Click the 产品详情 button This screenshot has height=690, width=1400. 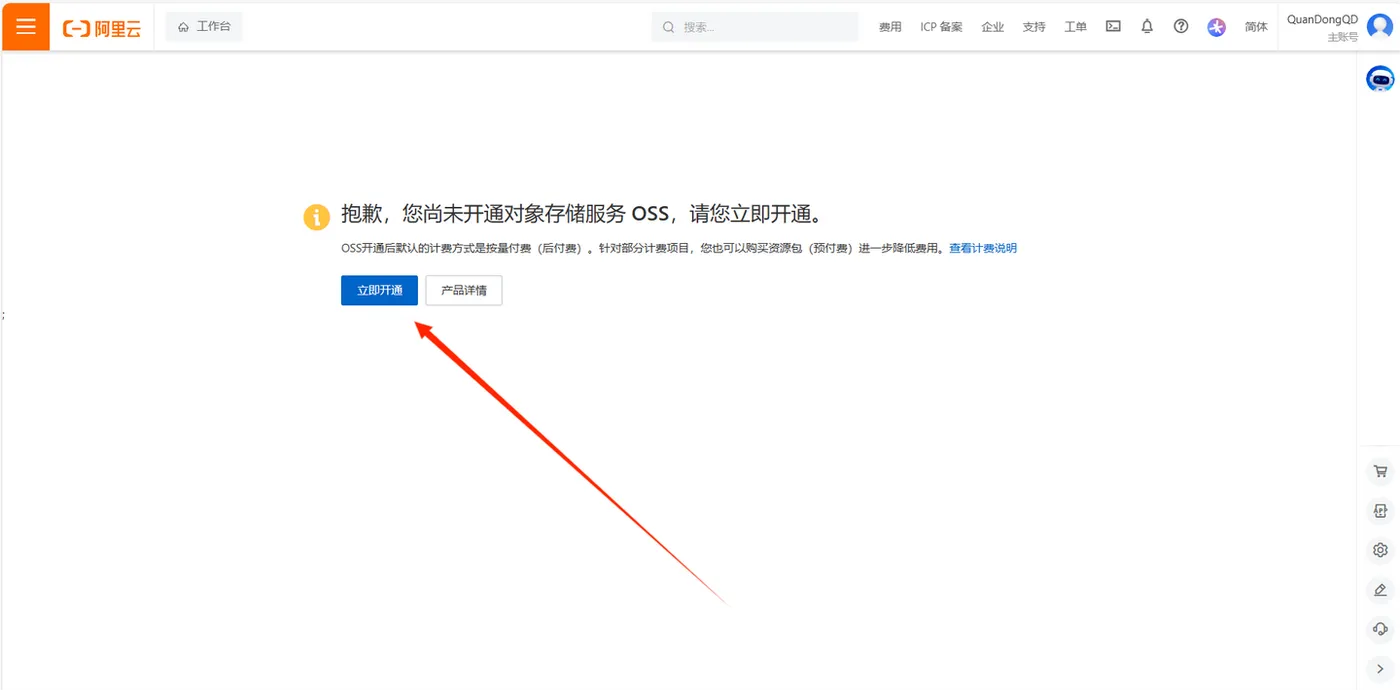coord(464,290)
